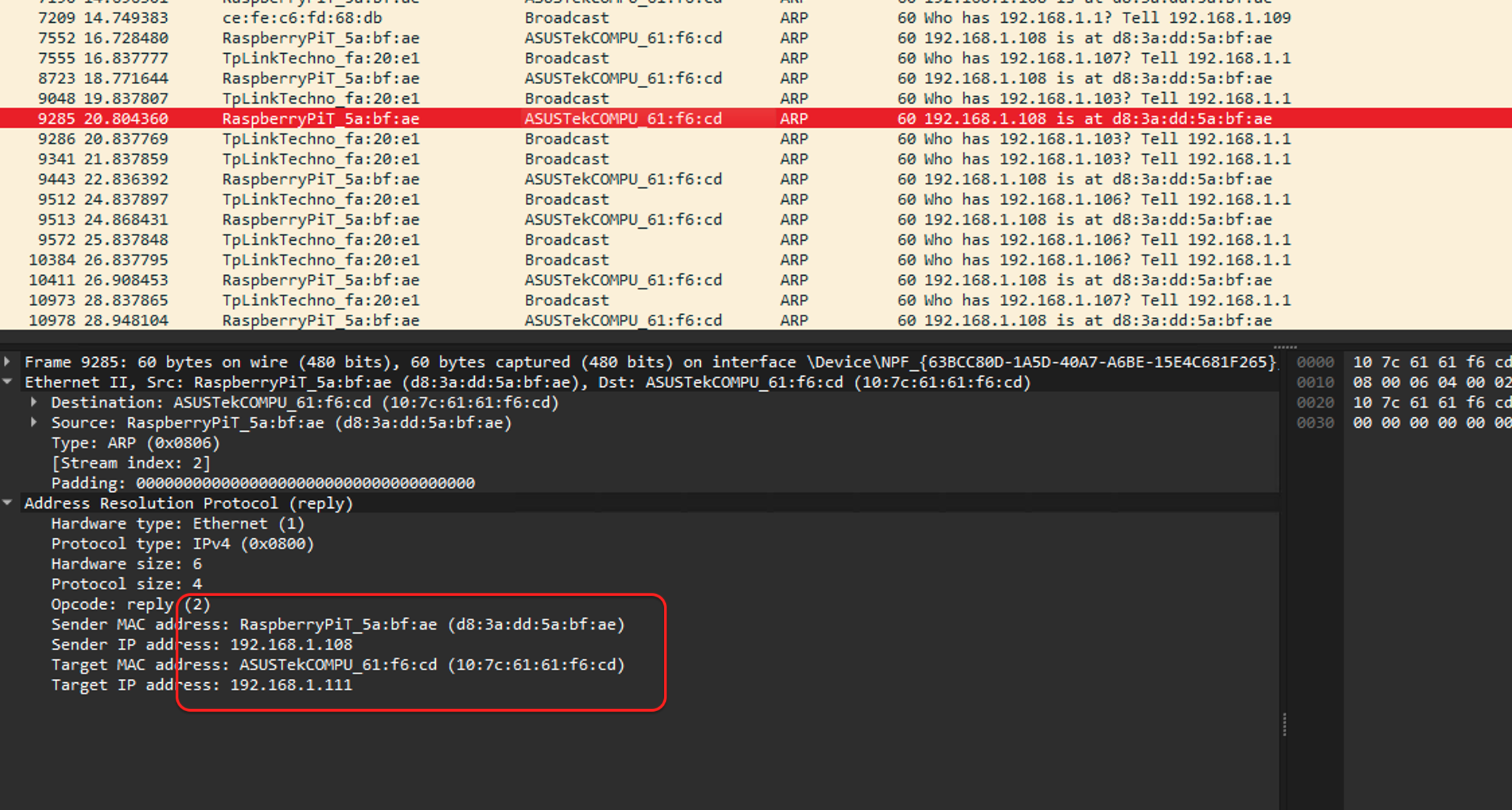Select the Target IP address 192.168.1.111 line
Viewport: 1512px width, 810px height.
(202, 685)
